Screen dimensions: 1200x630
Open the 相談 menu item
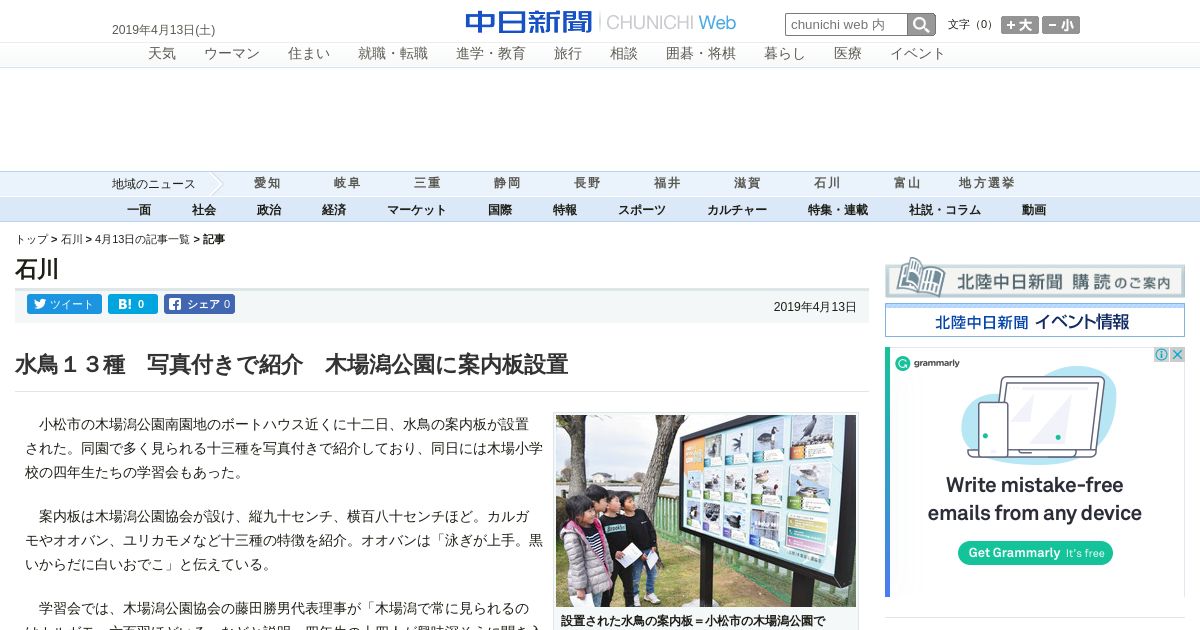click(624, 54)
